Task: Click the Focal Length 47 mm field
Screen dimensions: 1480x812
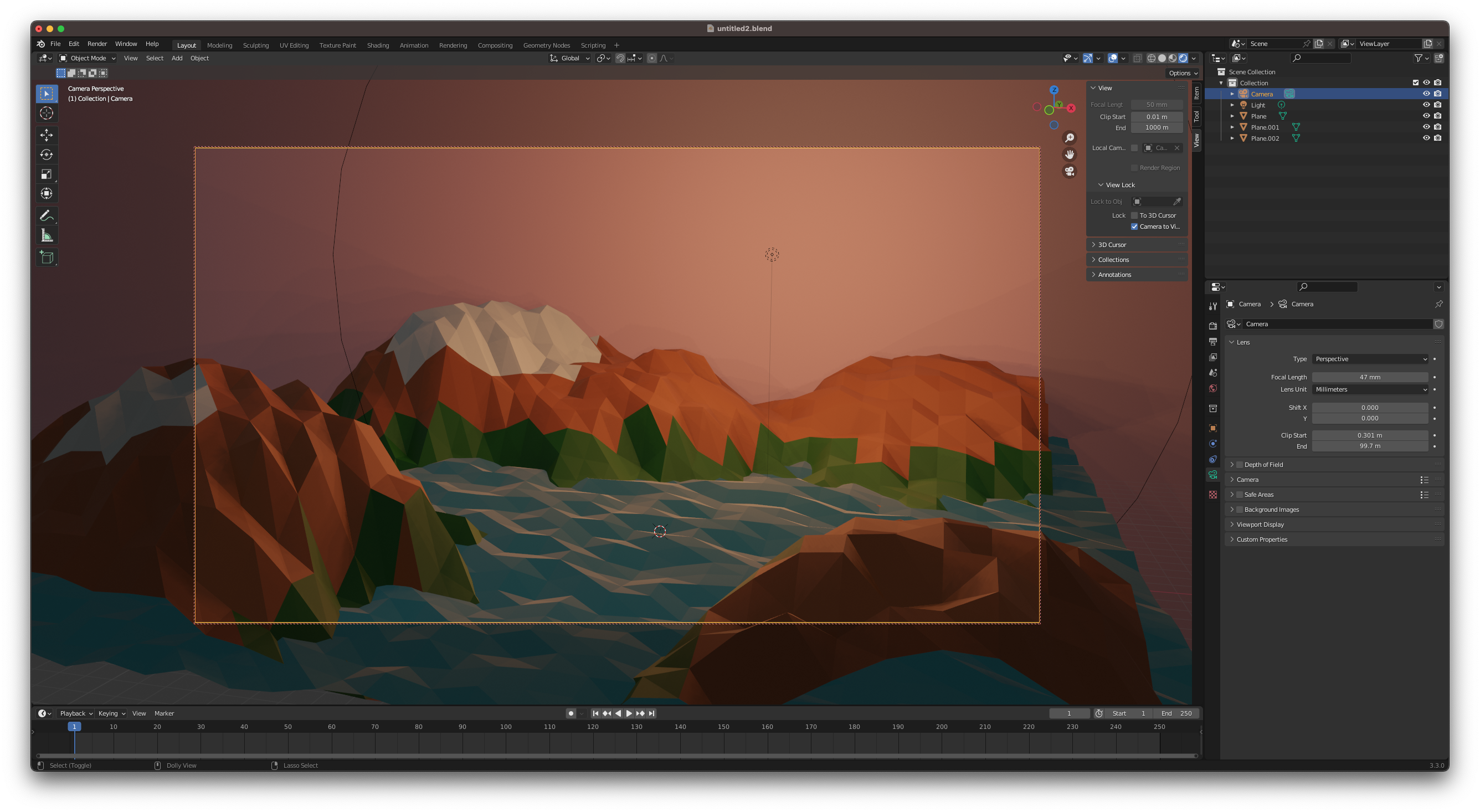Action: tap(1370, 377)
